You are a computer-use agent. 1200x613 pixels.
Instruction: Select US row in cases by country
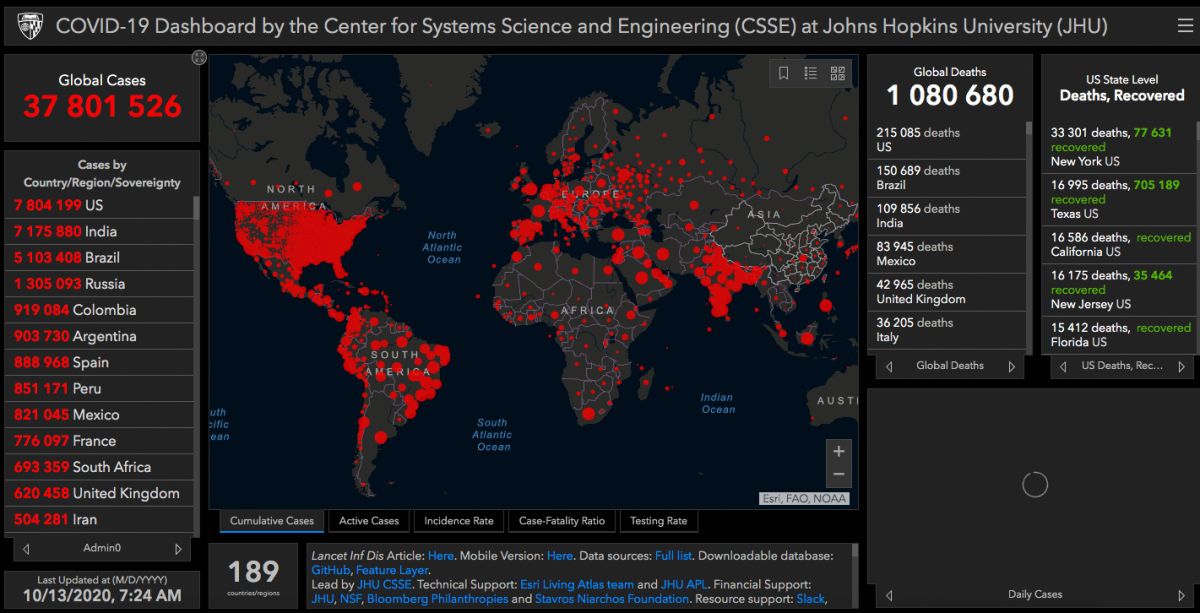[100, 205]
